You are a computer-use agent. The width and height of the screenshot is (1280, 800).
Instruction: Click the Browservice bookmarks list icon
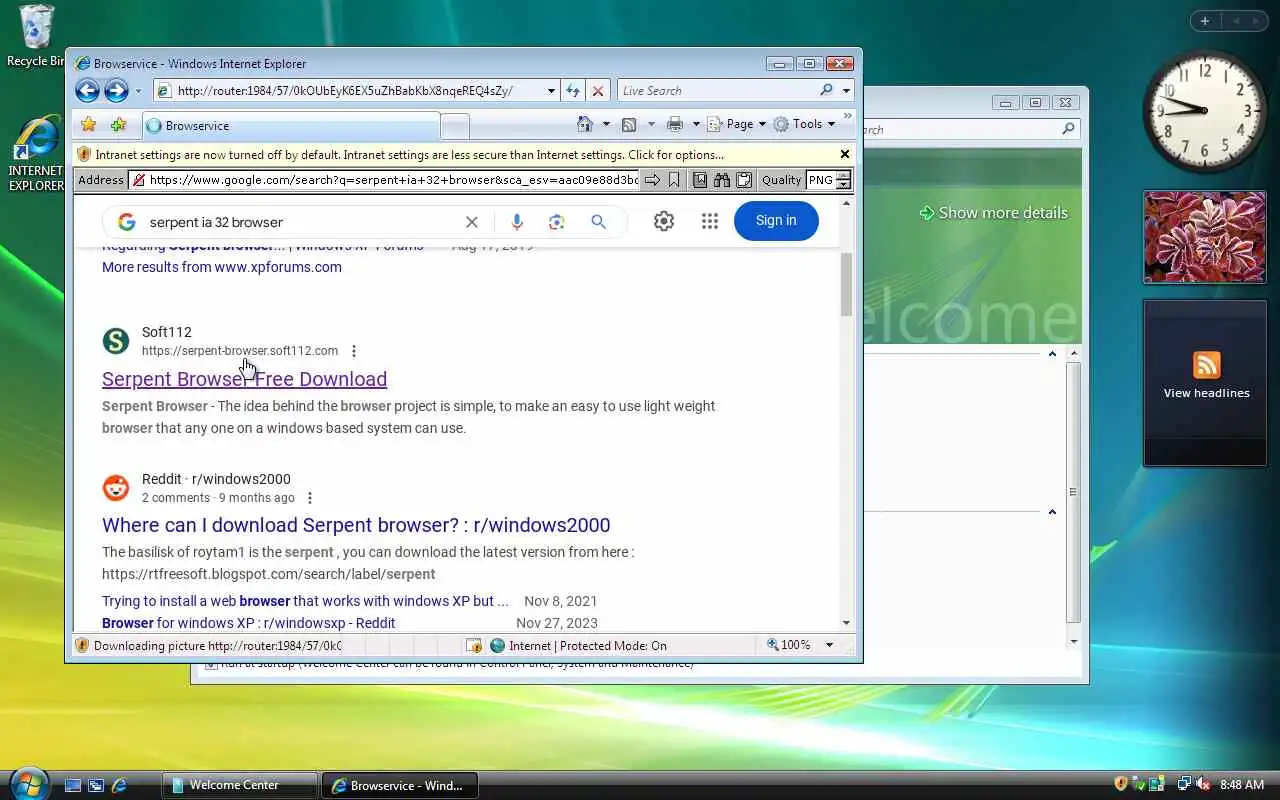click(700, 180)
